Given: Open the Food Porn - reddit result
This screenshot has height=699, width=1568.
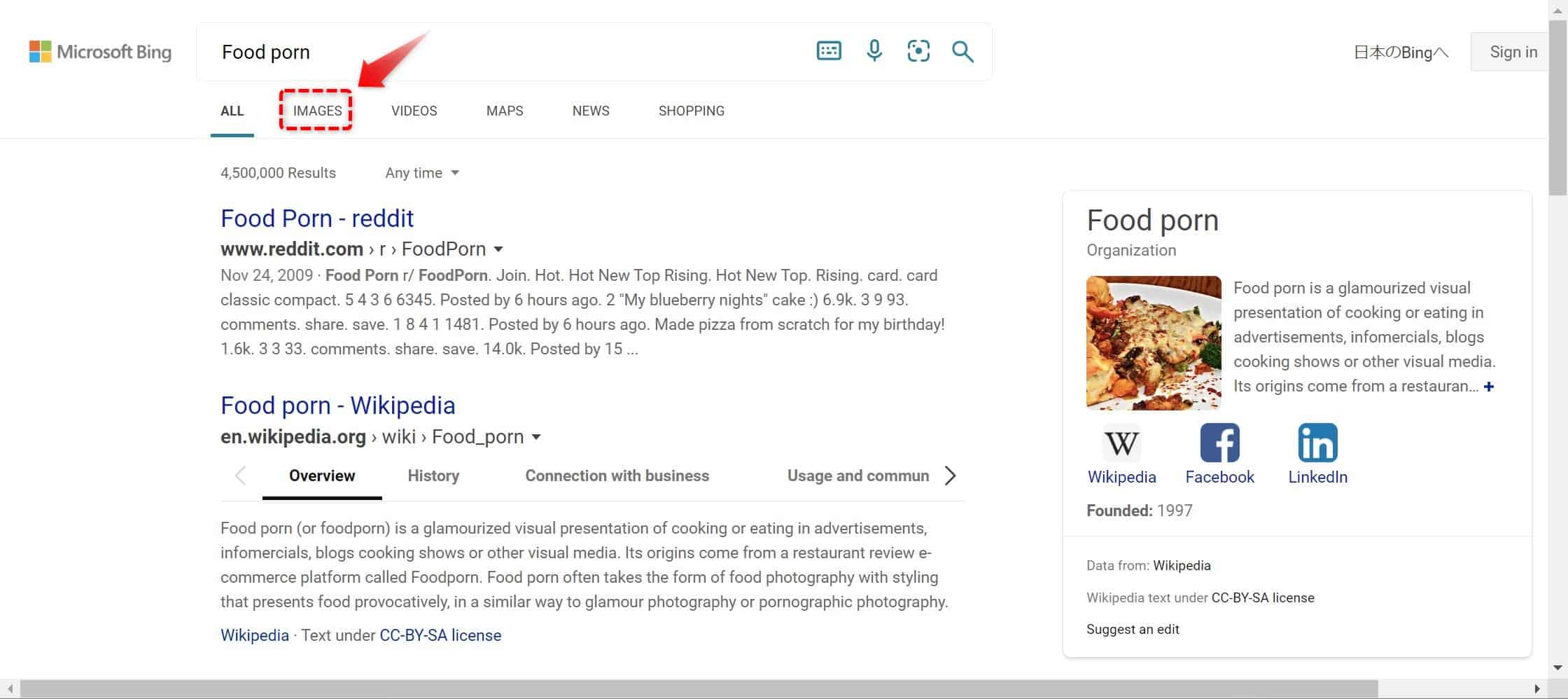Looking at the screenshot, I should [x=317, y=219].
